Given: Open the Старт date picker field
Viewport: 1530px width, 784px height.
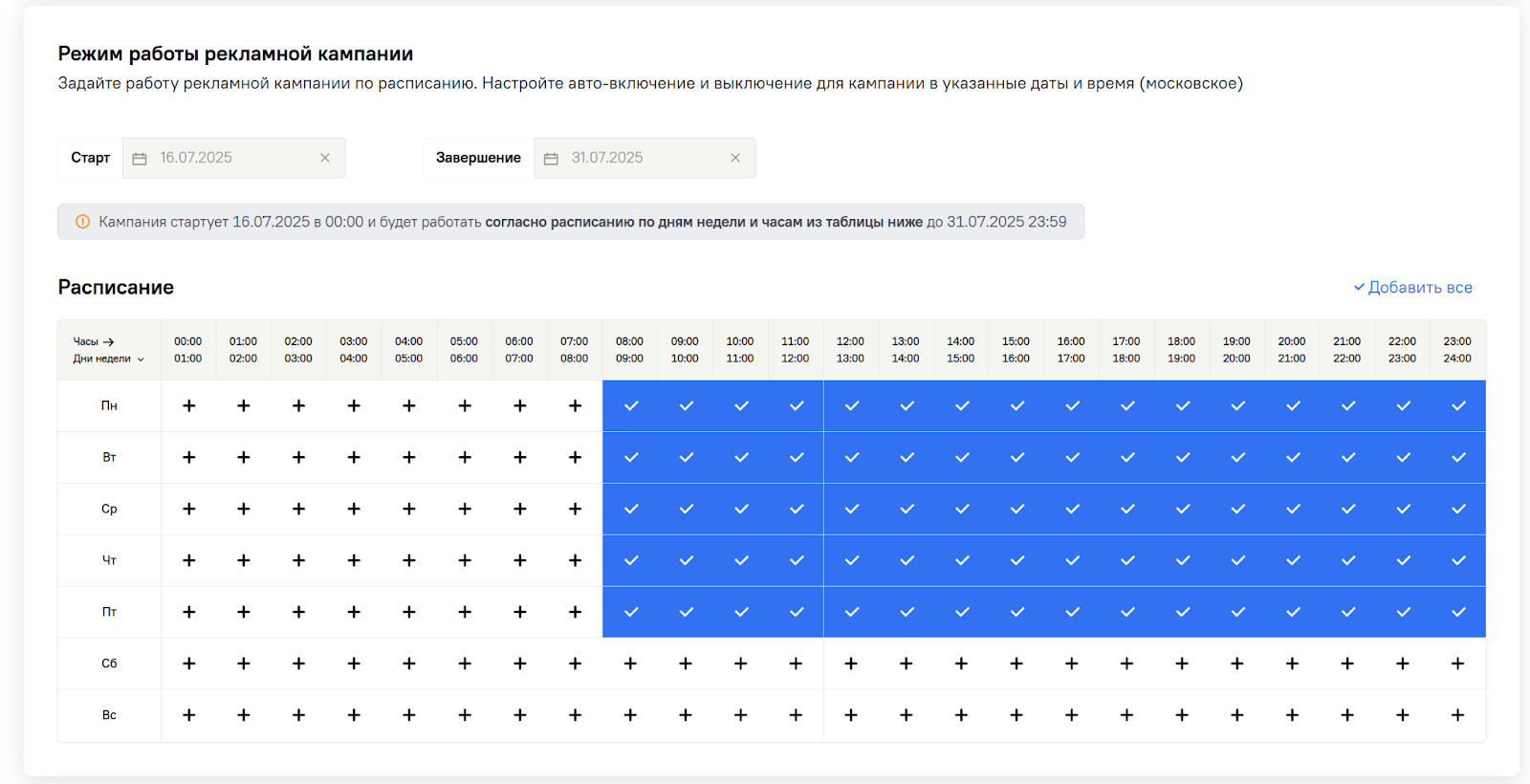Looking at the screenshot, I should click(229, 158).
